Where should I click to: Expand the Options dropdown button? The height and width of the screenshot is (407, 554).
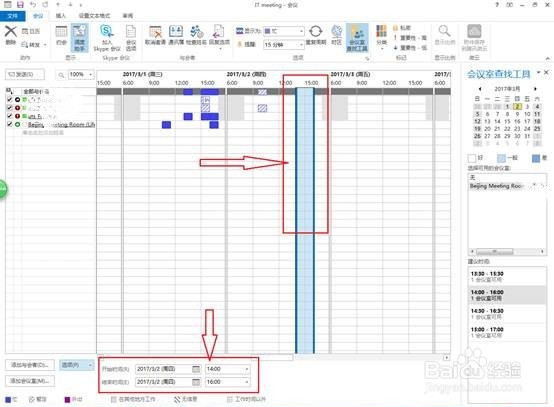point(77,365)
